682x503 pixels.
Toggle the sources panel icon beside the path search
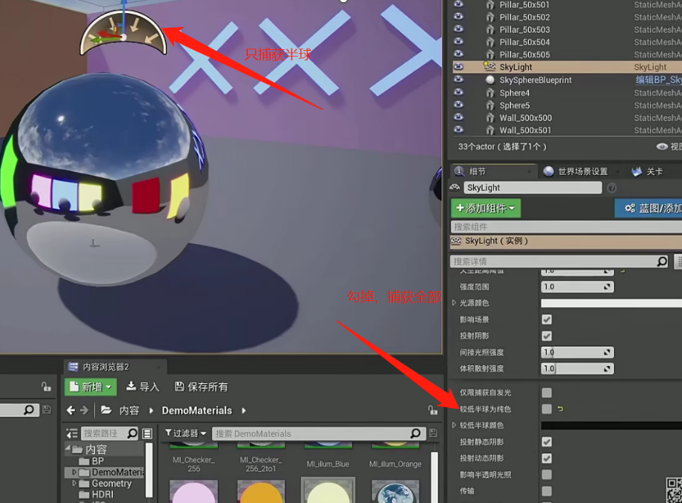click(148, 434)
